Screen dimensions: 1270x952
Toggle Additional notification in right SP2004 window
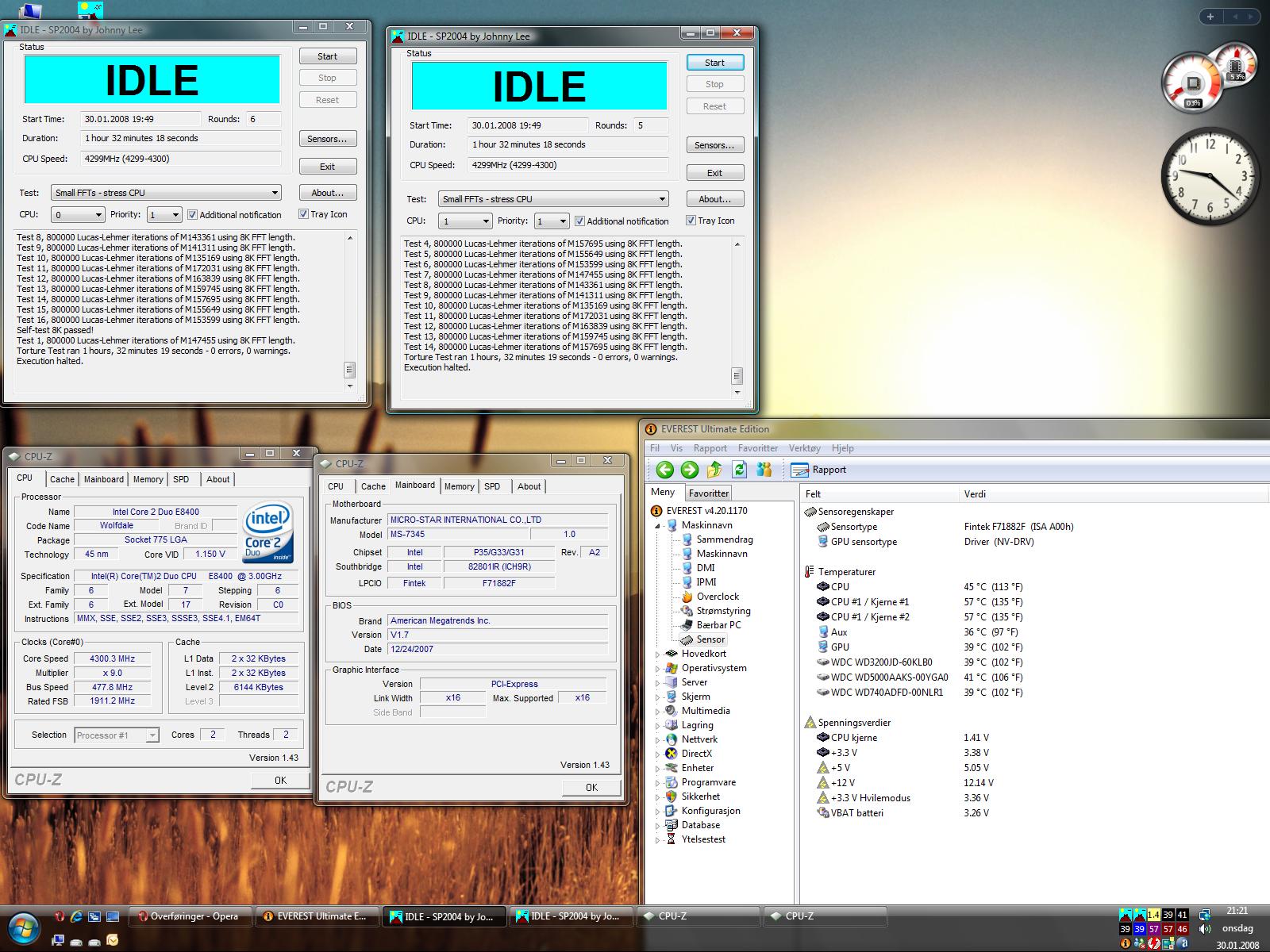[x=621, y=221]
